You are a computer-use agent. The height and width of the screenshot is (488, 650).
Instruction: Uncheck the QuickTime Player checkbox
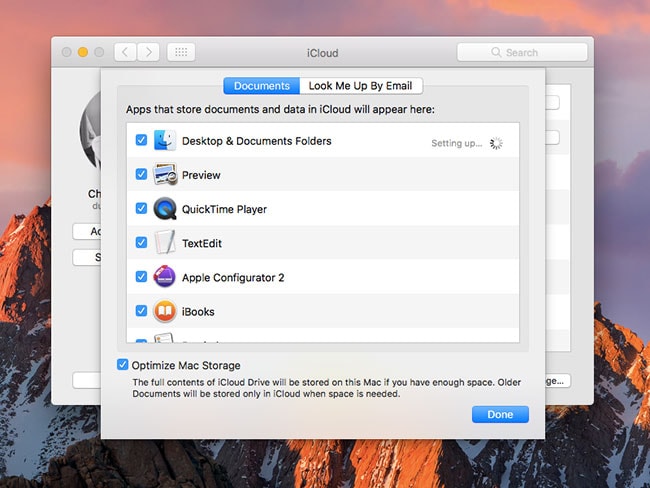(x=141, y=208)
